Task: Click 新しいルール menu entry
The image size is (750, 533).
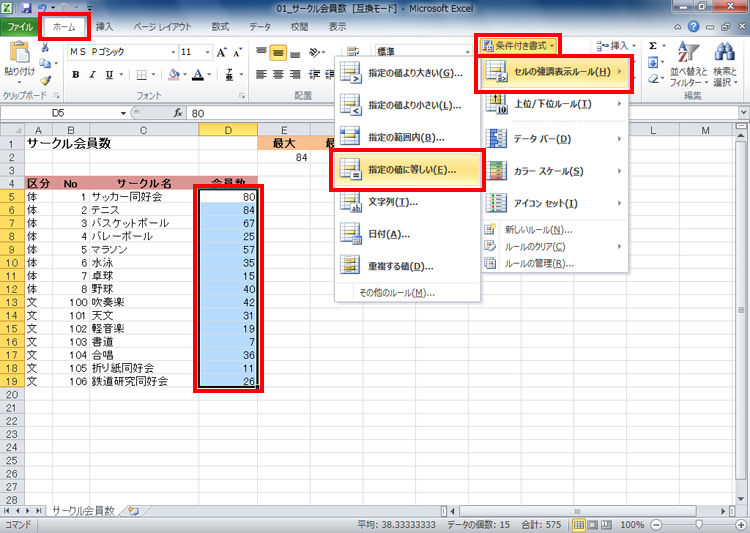Action: (554, 230)
